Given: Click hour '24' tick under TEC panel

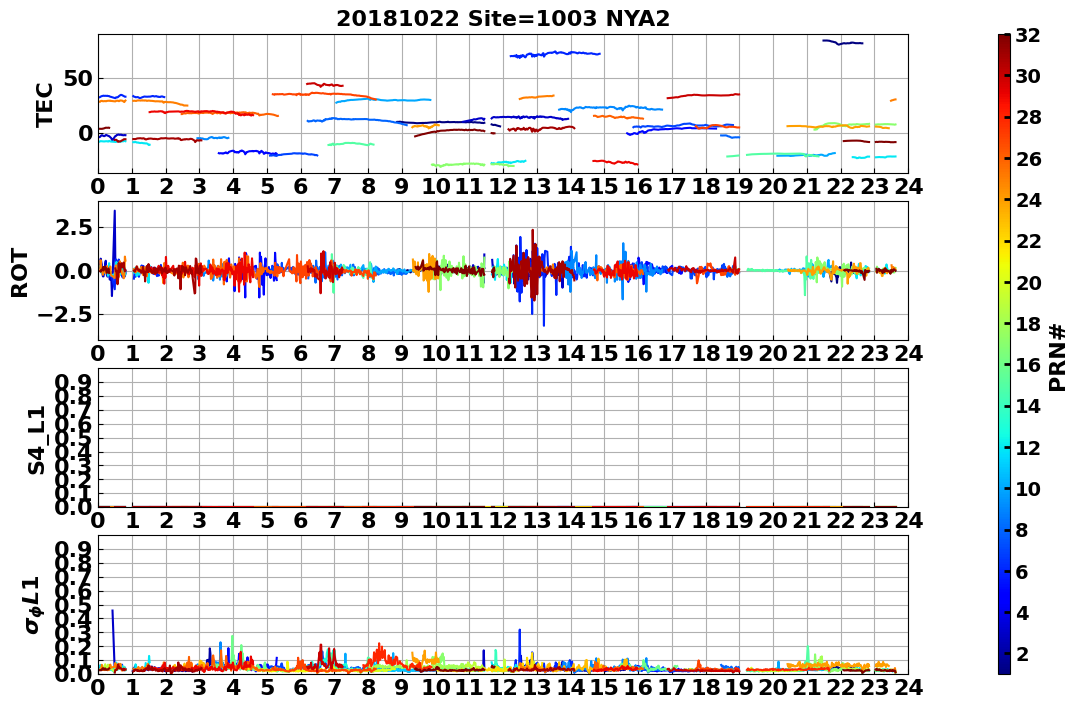Looking at the screenshot, I should (x=908, y=186).
